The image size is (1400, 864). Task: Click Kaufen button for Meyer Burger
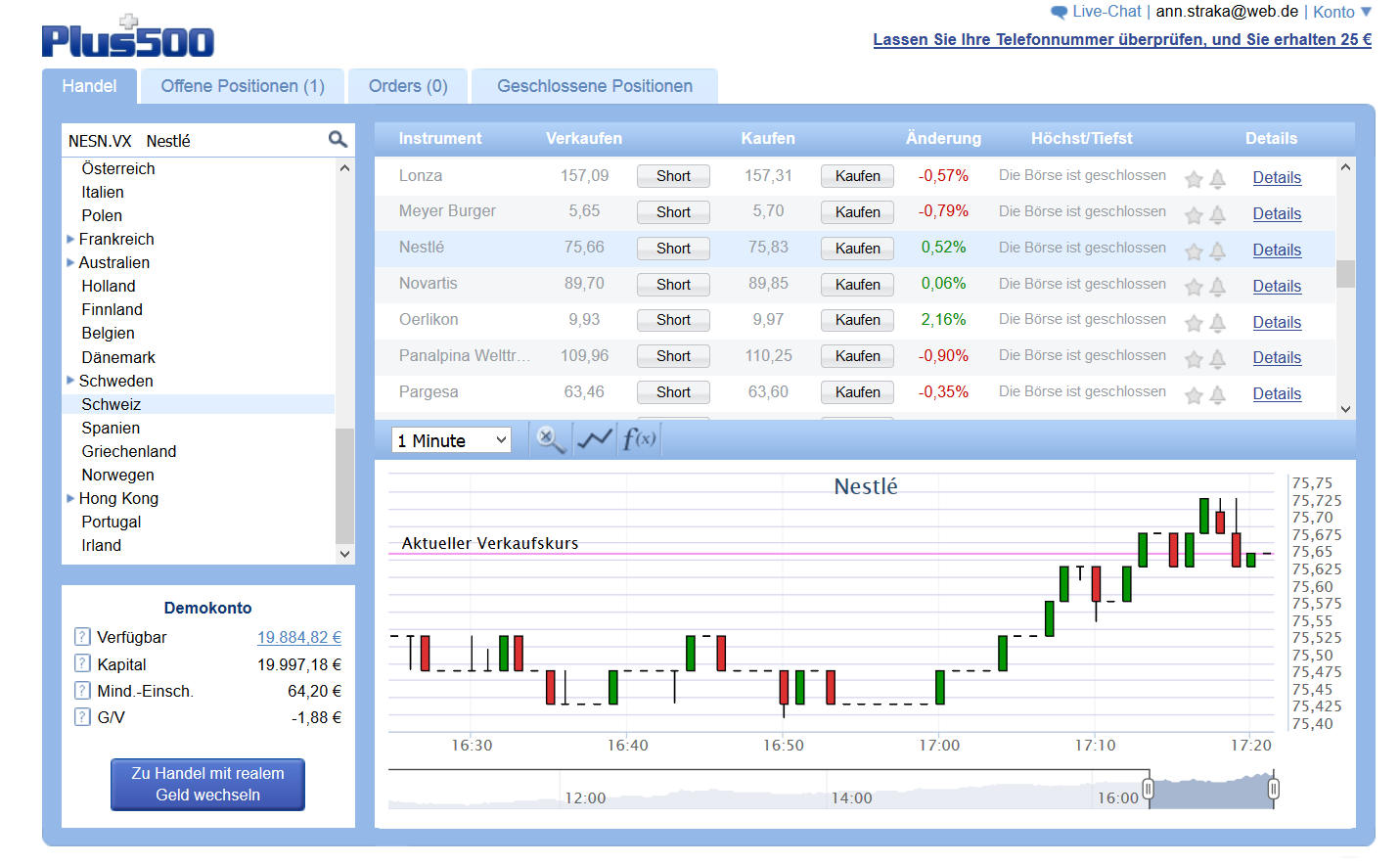(857, 212)
